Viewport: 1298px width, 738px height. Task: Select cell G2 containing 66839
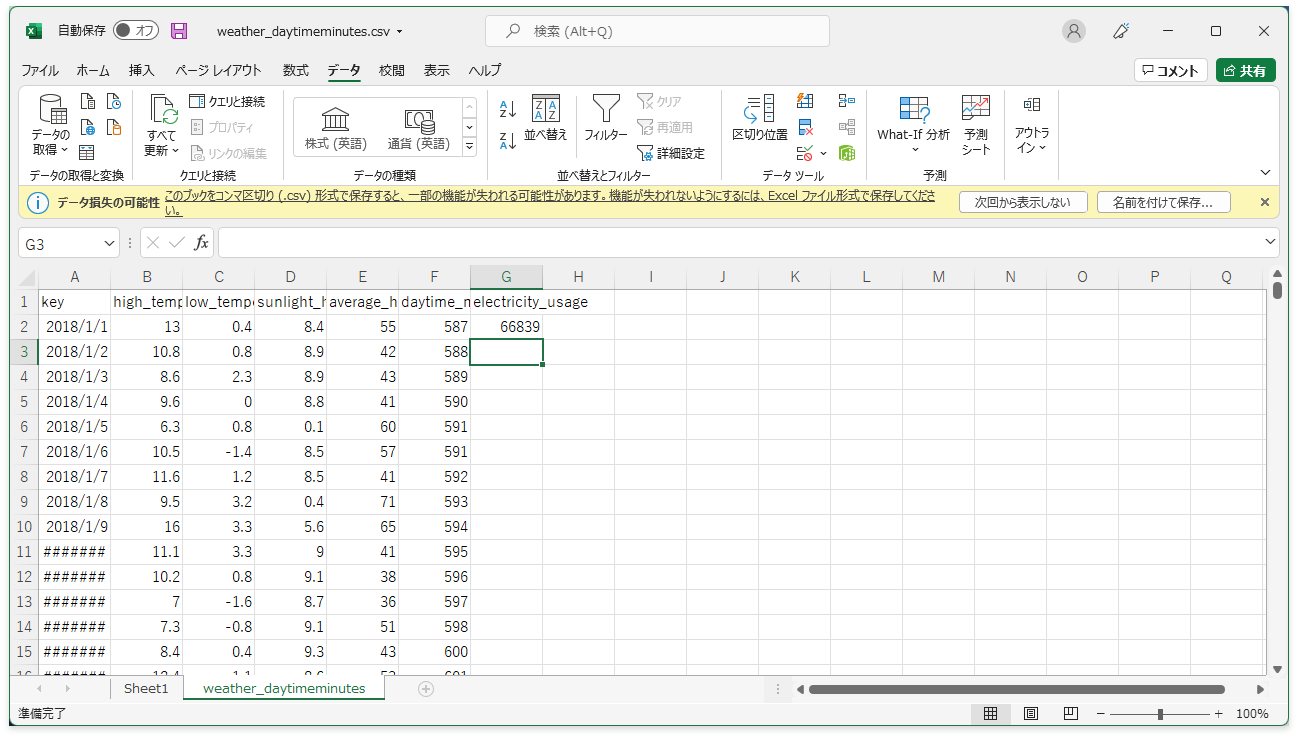pyautogui.click(x=506, y=326)
